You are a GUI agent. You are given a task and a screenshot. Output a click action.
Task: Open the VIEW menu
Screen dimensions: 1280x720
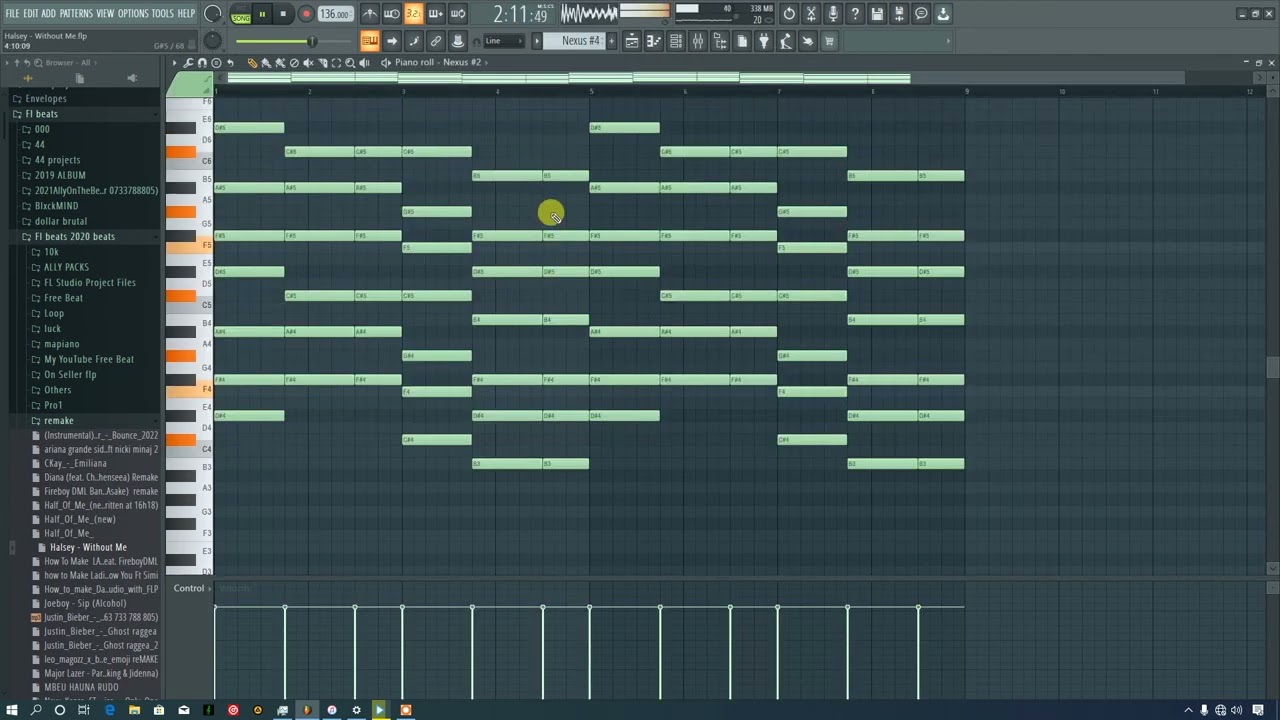click(x=105, y=13)
